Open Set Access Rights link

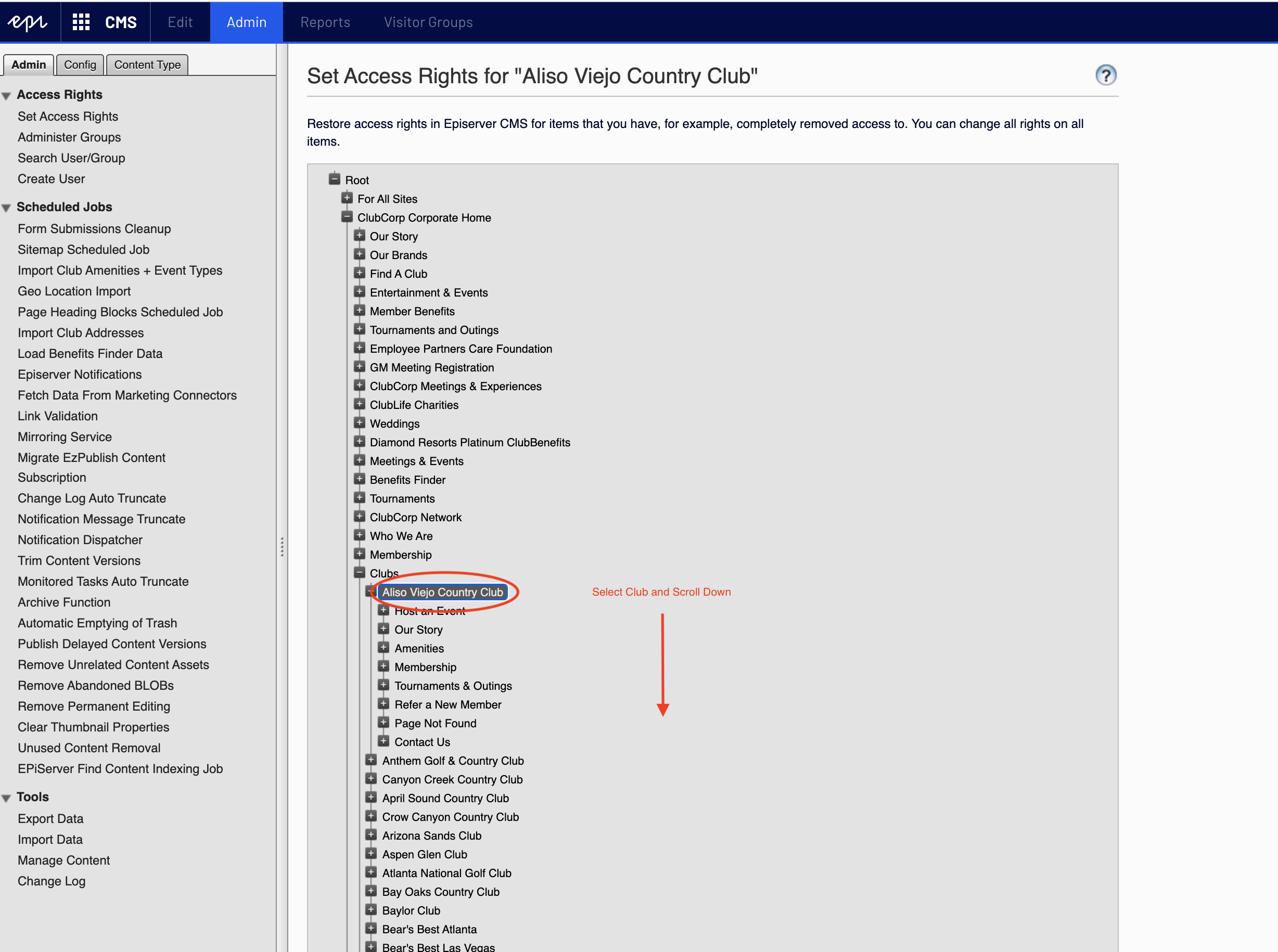68,117
